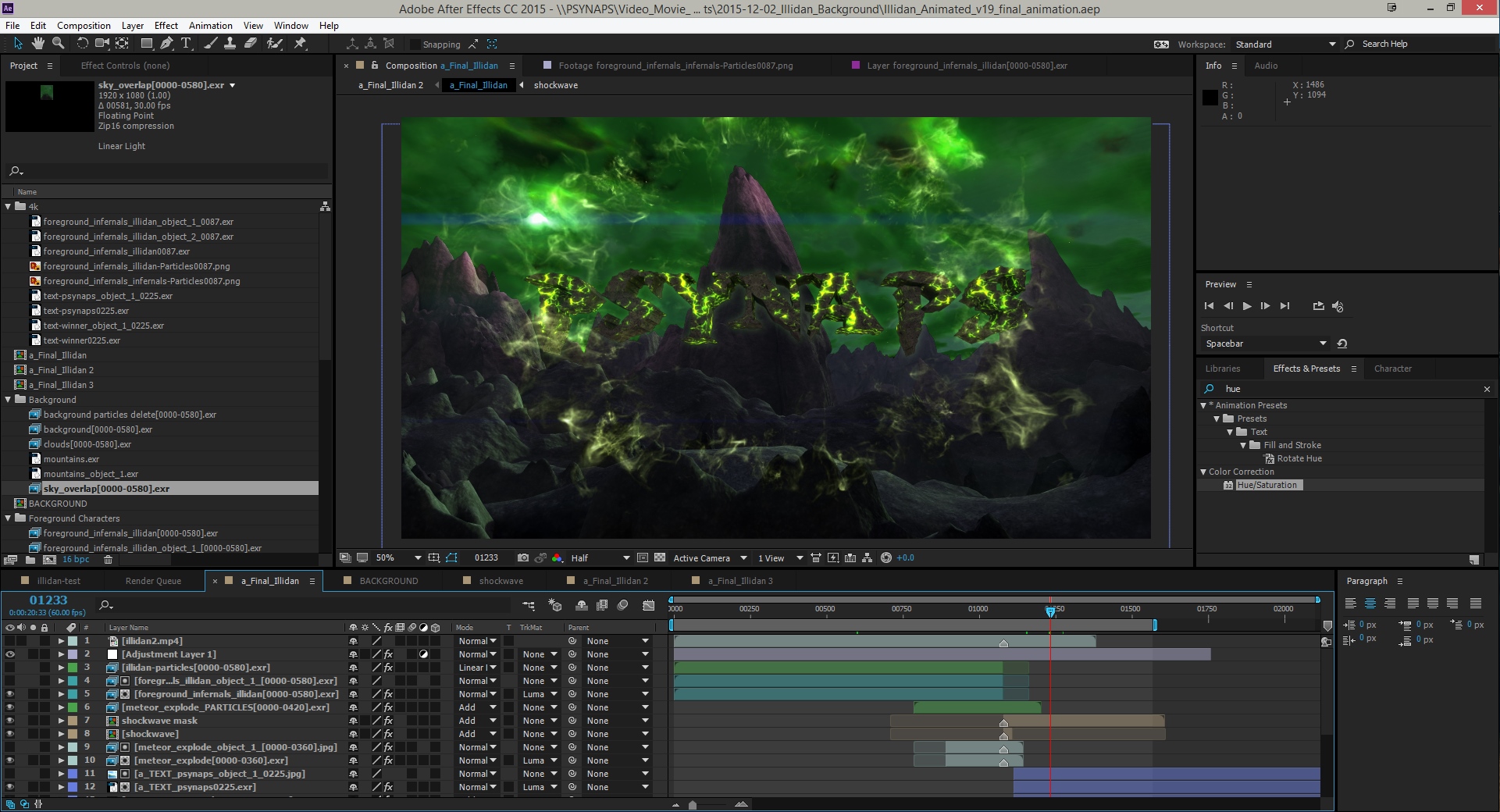The image size is (1500, 812).
Task: Delete selected item with Project trash icon
Action: click(x=109, y=560)
